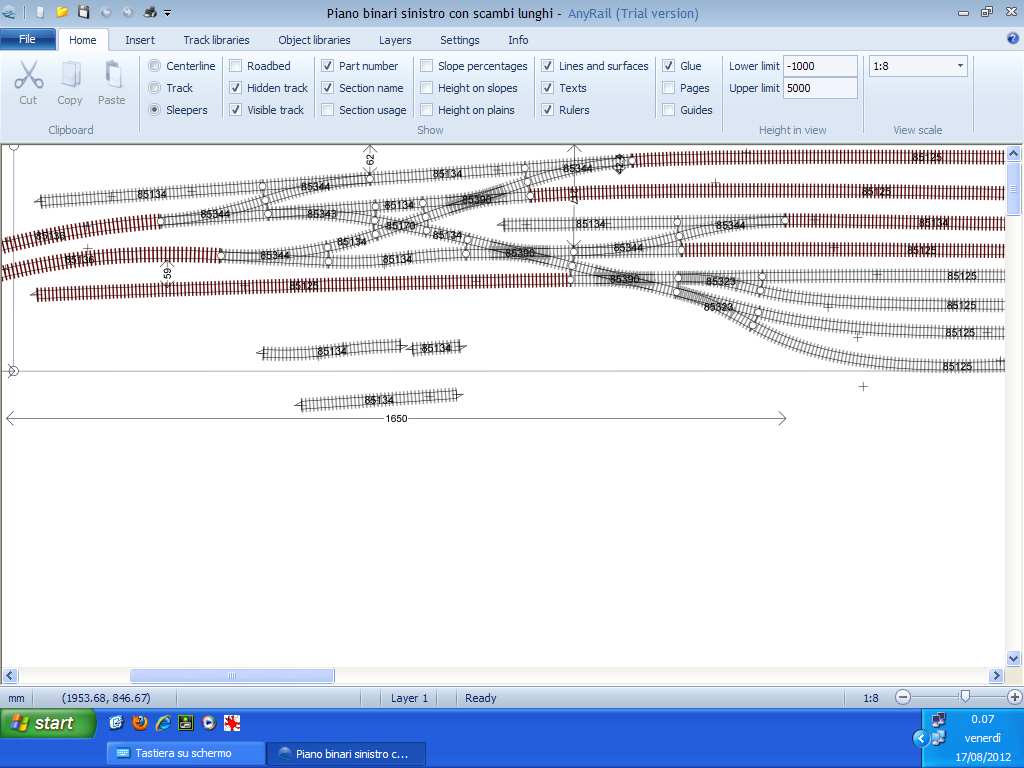1024x768 pixels.
Task: Zoom in with the plus button
Action: 1015,697
